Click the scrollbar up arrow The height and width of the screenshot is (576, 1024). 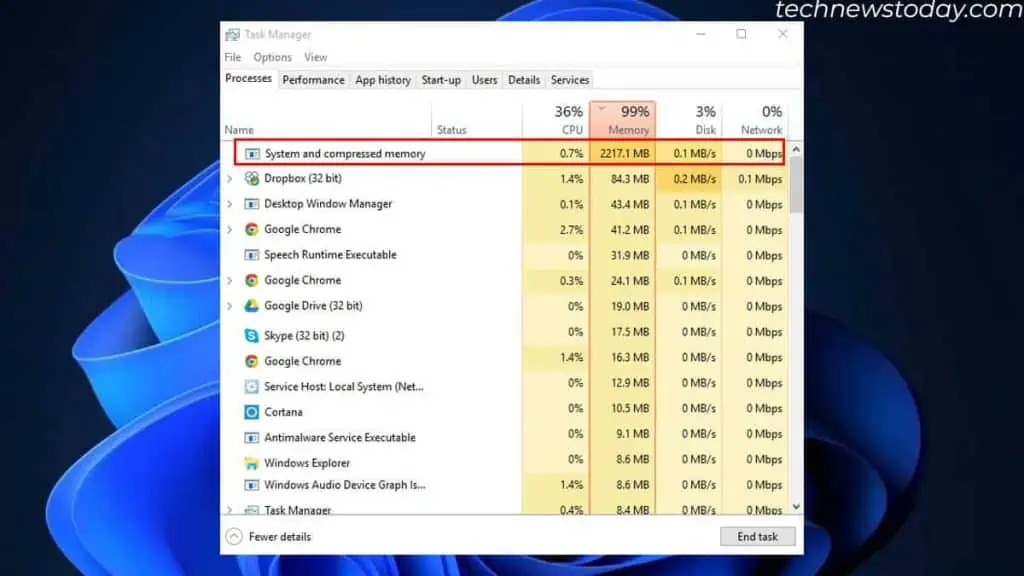click(796, 150)
